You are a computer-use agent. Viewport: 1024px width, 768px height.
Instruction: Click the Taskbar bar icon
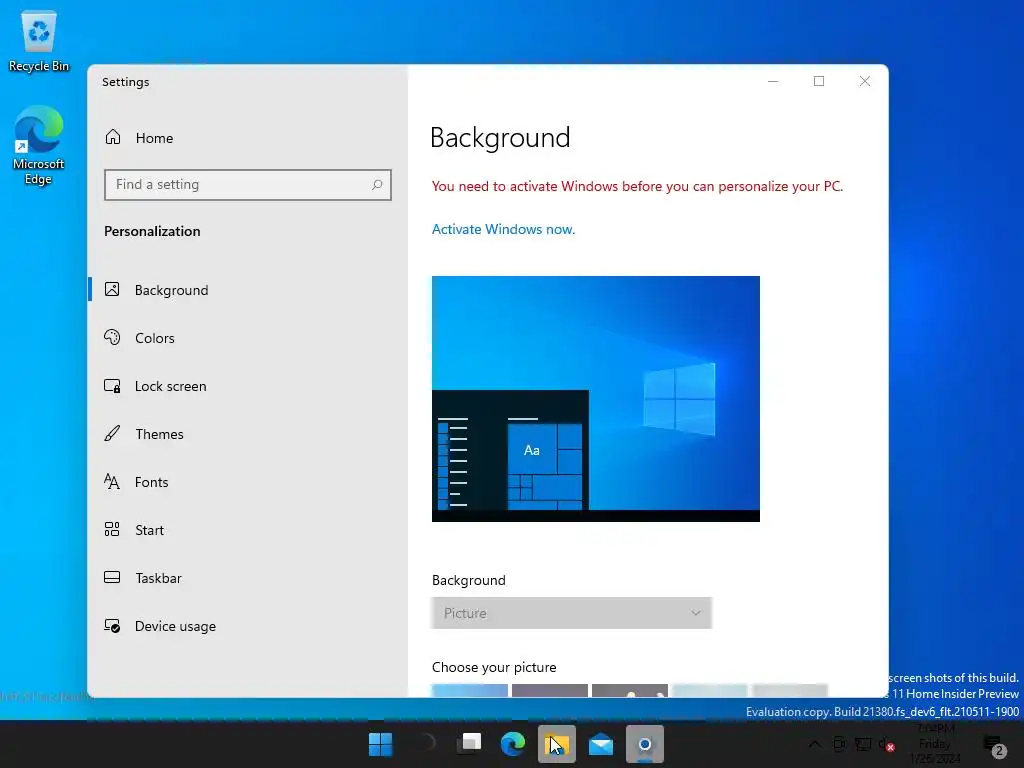coord(112,577)
